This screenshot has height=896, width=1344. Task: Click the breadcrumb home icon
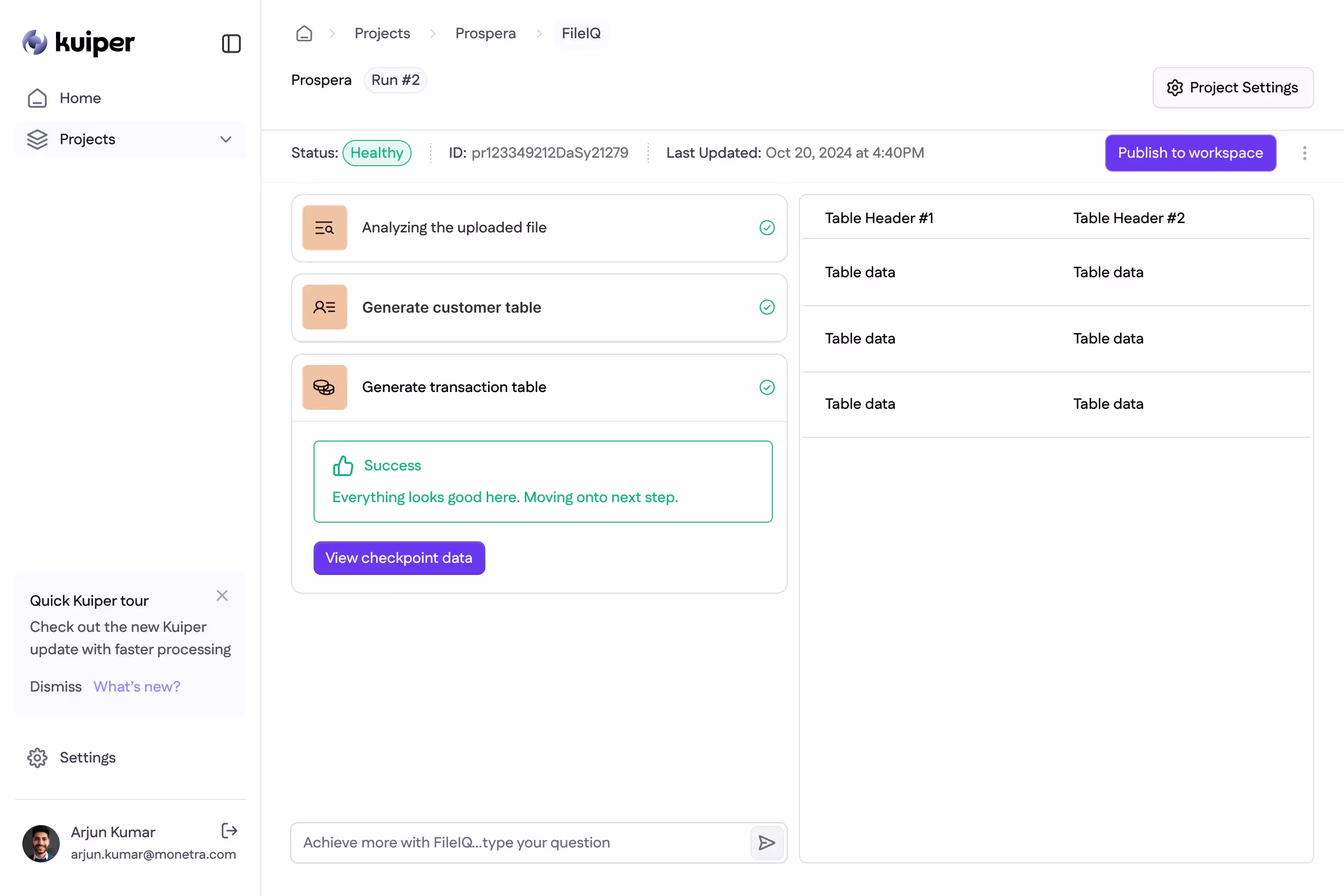click(304, 33)
